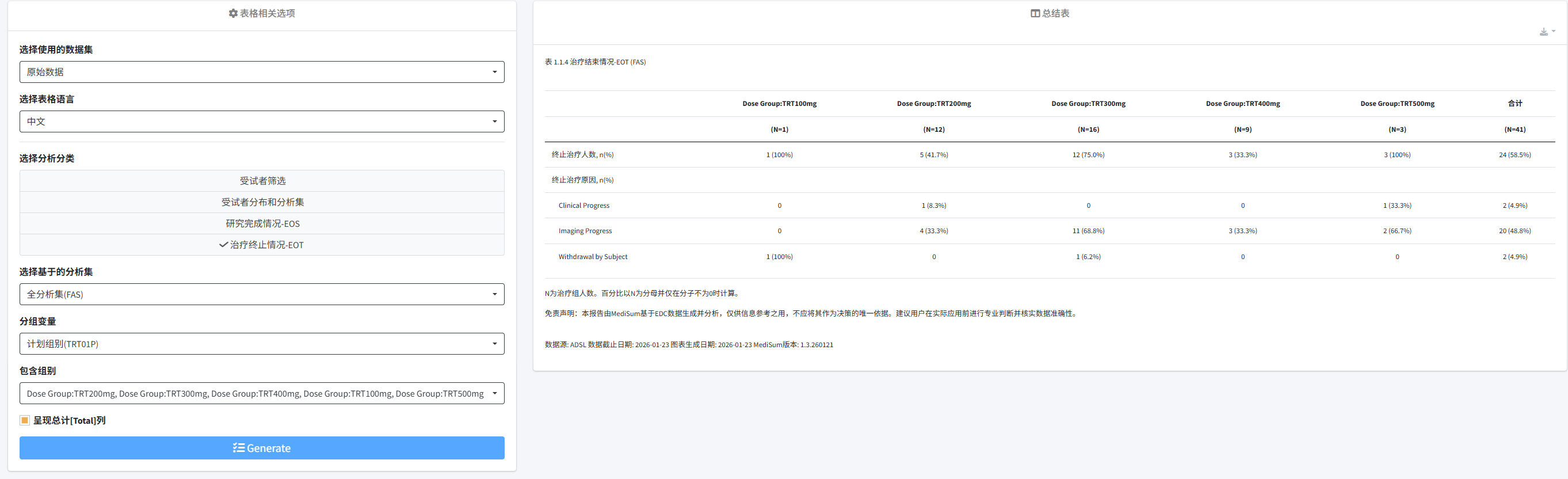Click the Imaging Progress row label
Viewport: 1568px width, 479px height.
585,231
